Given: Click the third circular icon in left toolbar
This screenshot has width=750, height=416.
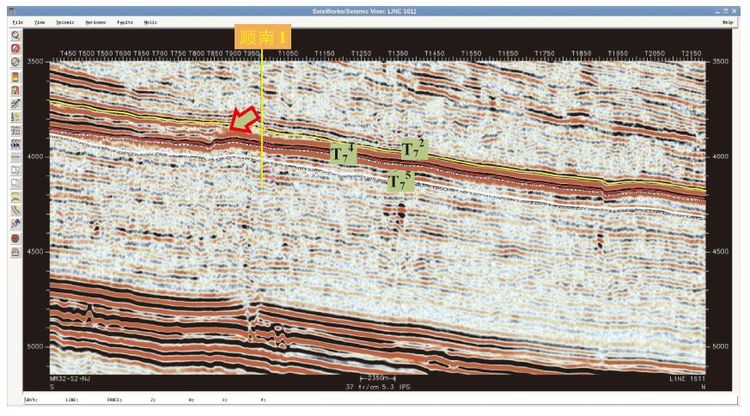Looking at the screenshot, I should coord(16,62).
